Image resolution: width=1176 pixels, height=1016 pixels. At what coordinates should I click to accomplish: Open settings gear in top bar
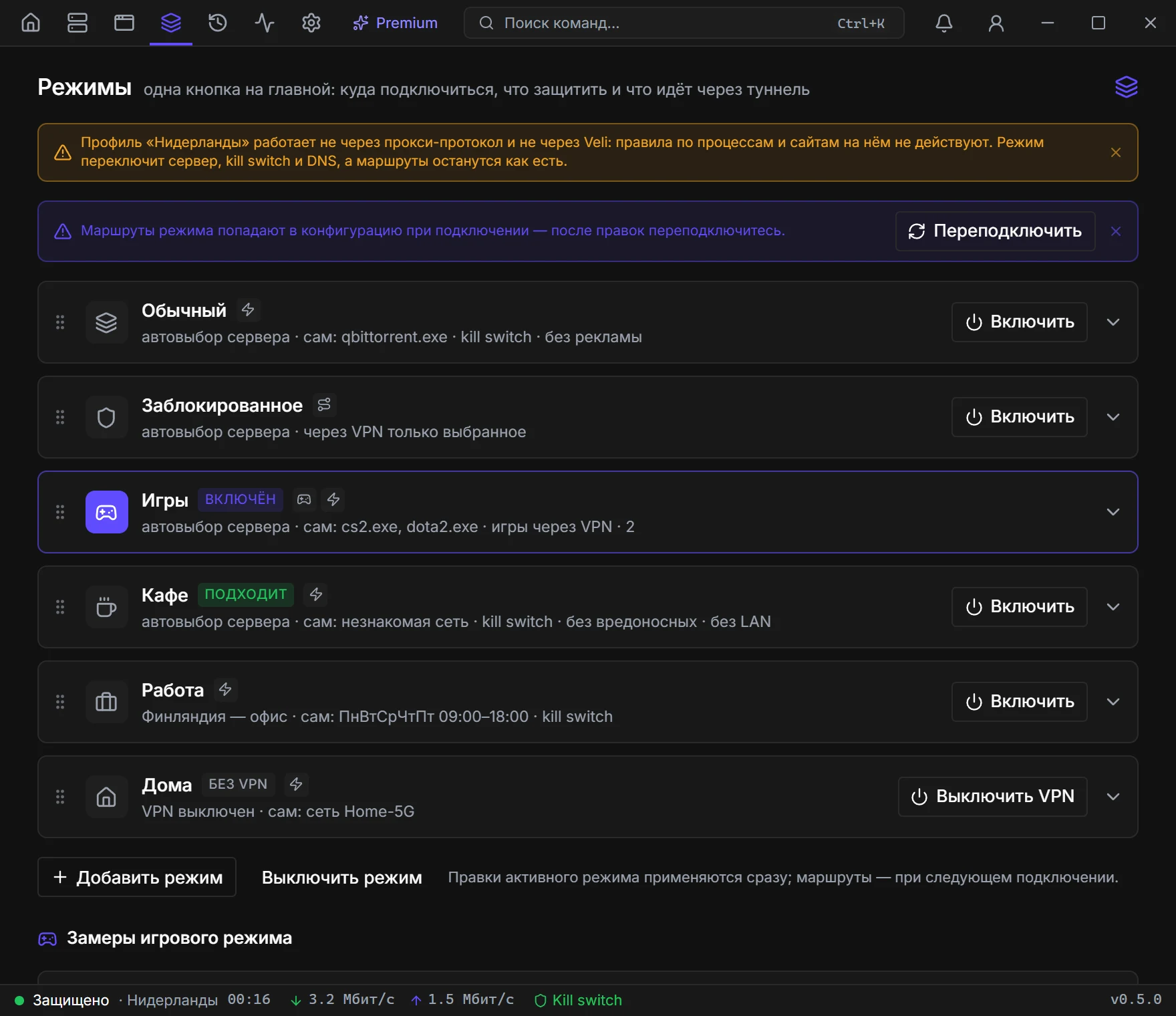click(x=311, y=23)
